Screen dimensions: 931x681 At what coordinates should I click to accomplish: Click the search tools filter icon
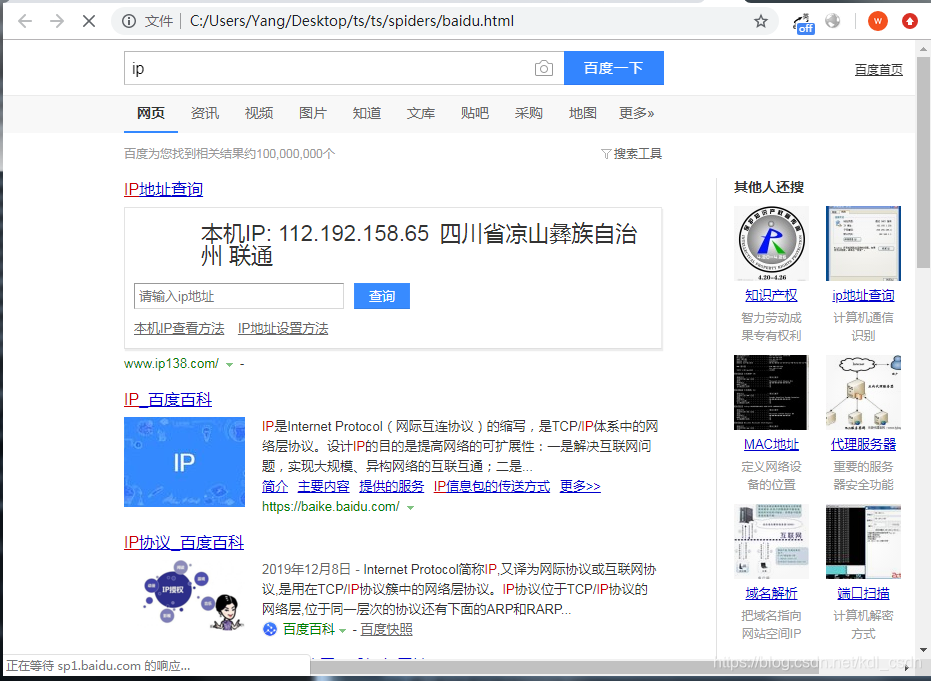606,154
